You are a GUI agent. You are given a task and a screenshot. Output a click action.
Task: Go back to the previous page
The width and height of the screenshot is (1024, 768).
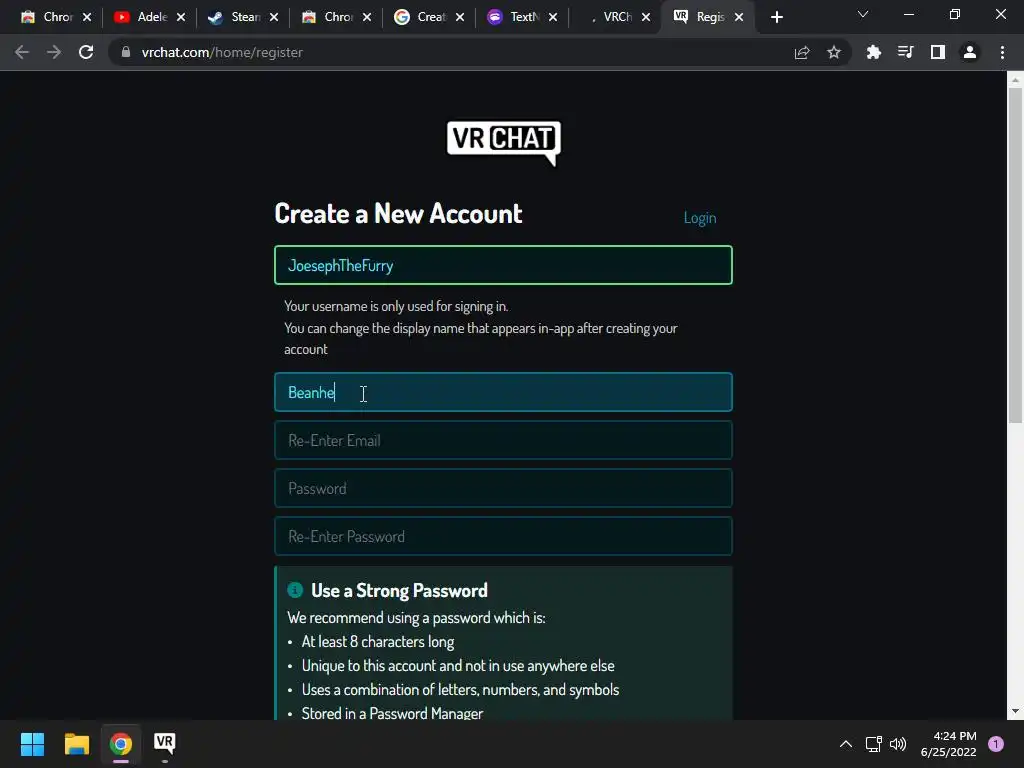point(22,52)
